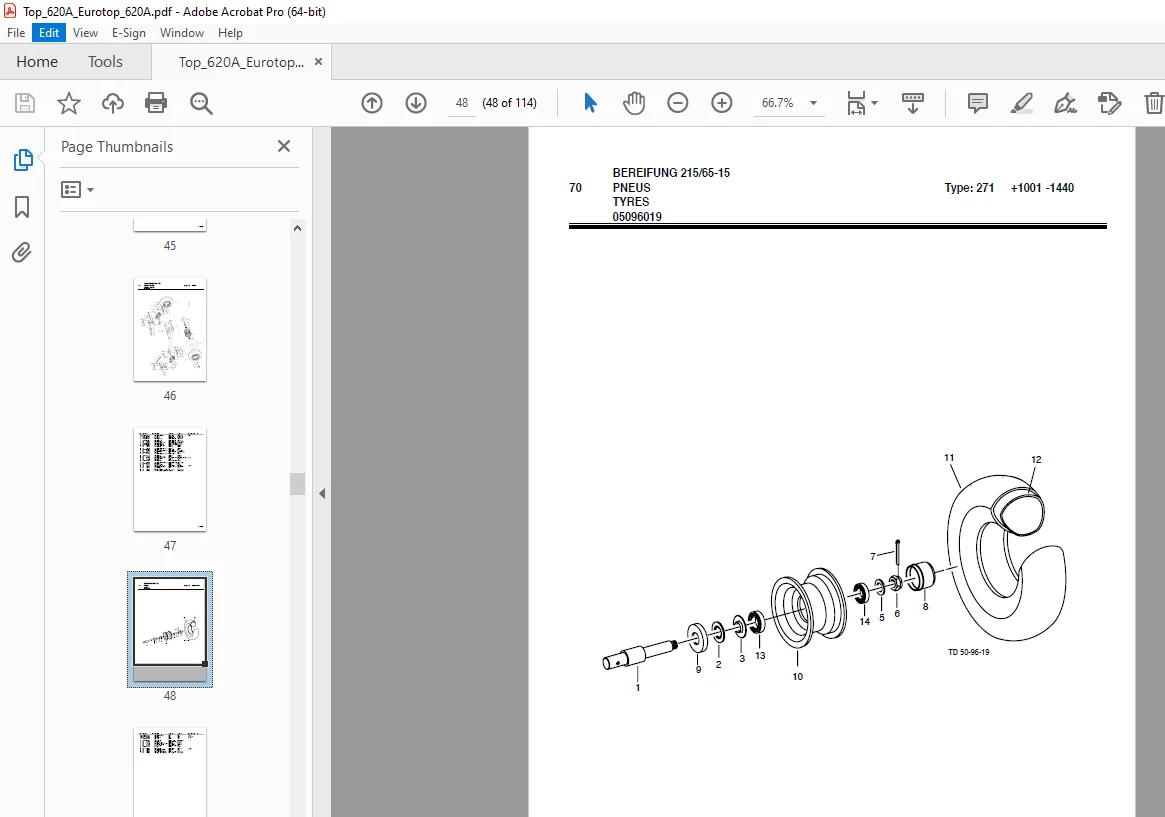Click the (48 of 114) page count
This screenshot has width=1165, height=817.
tap(510, 103)
